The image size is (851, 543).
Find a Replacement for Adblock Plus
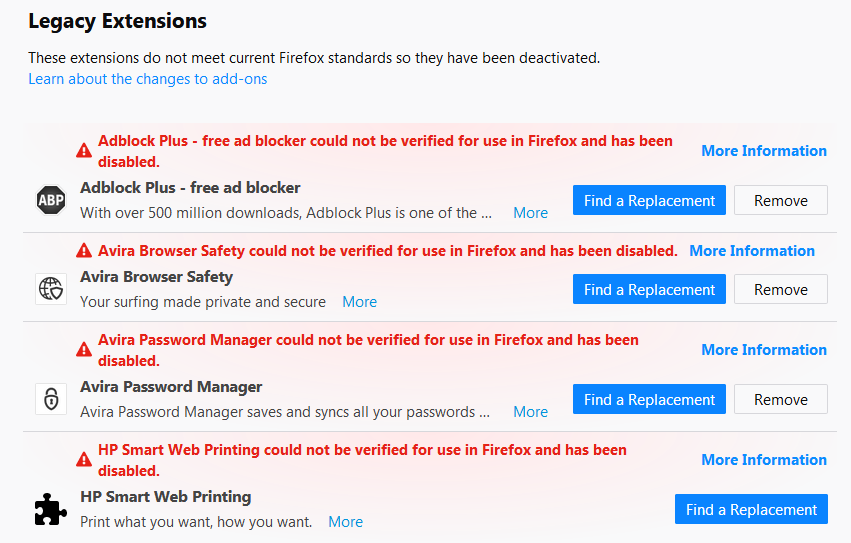pyautogui.click(x=649, y=200)
